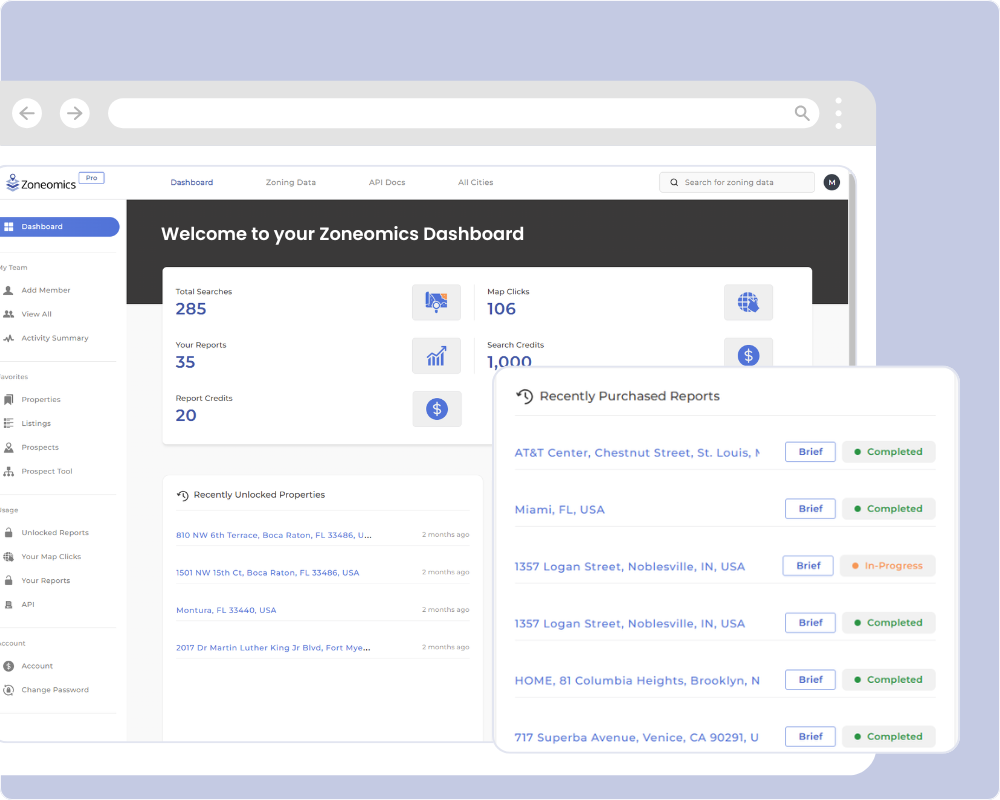The image size is (1000, 800).
Task: Open the HOME, 81 Columbia Heights report
Action: (637, 681)
